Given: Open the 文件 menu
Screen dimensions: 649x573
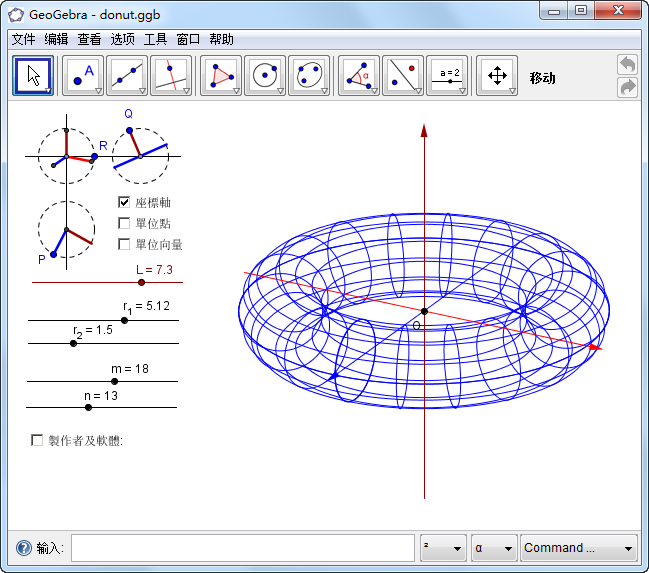Looking at the screenshot, I should point(23,39).
